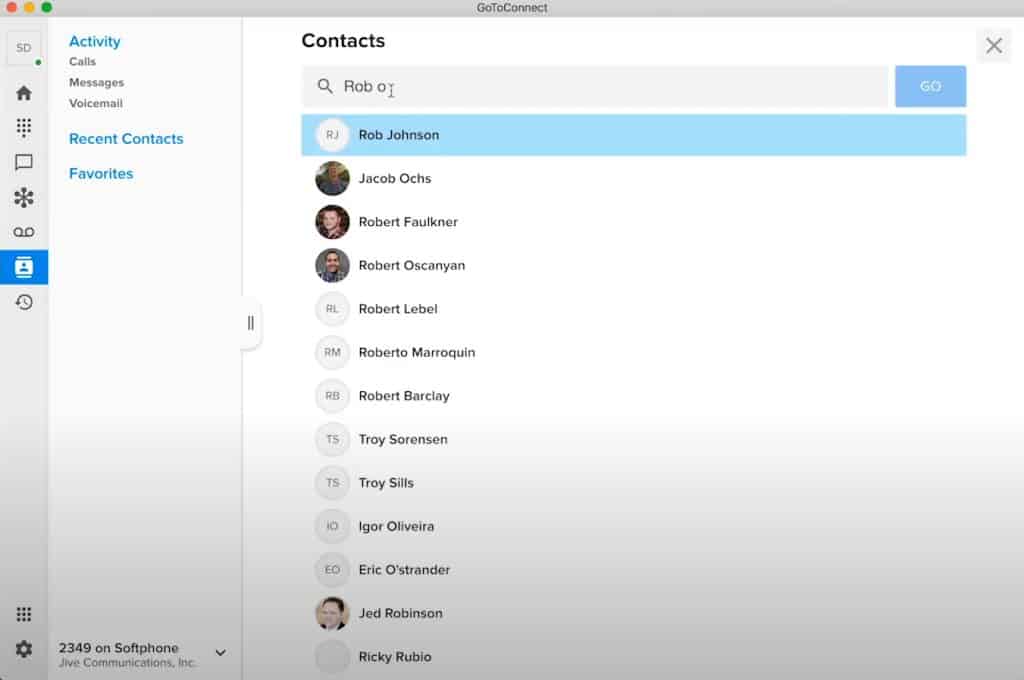This screenshot has height=680, width=1024.
Task: Click the search magnifying glass icon
Action: (326, 86)
